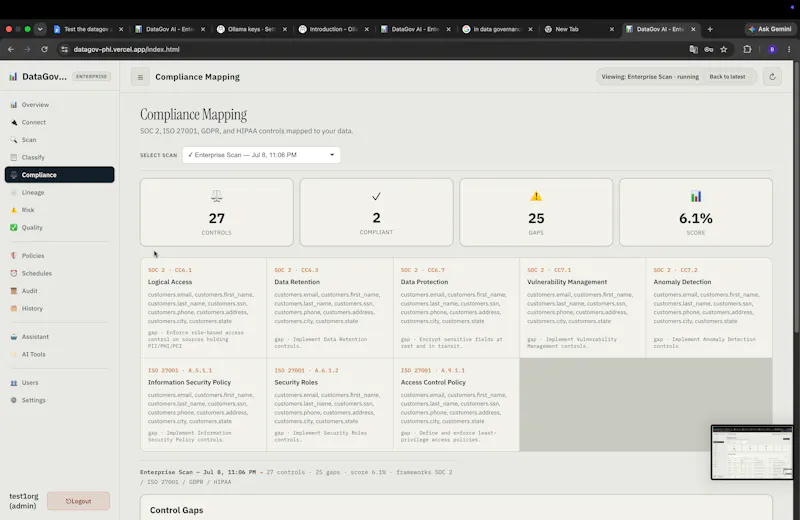Click the Policies shield icon

click(14, 256)
